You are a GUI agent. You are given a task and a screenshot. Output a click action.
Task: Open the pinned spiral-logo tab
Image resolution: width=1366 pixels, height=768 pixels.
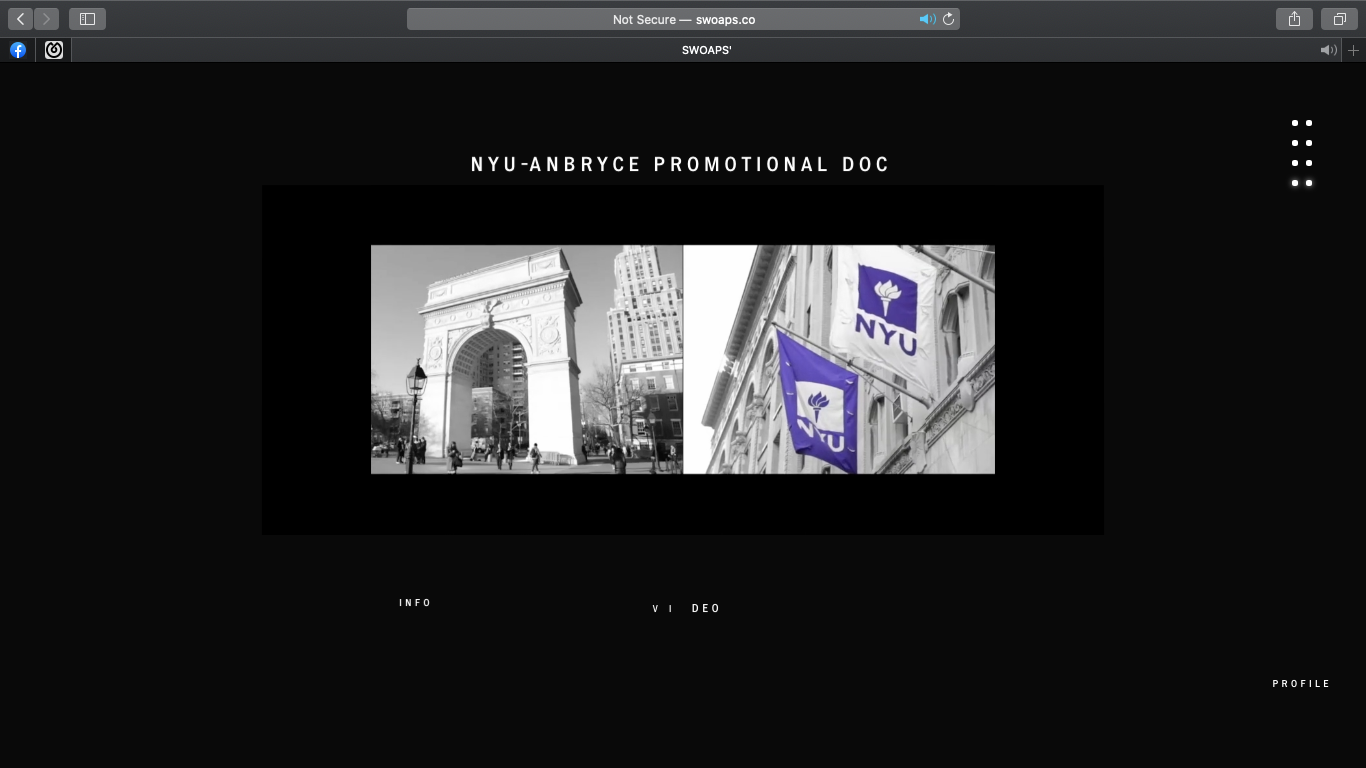point(54,50)
